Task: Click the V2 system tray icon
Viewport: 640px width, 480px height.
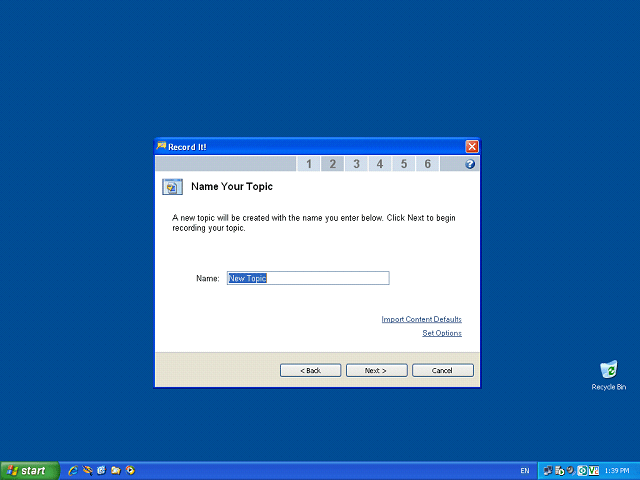Action: coord(593,471)
